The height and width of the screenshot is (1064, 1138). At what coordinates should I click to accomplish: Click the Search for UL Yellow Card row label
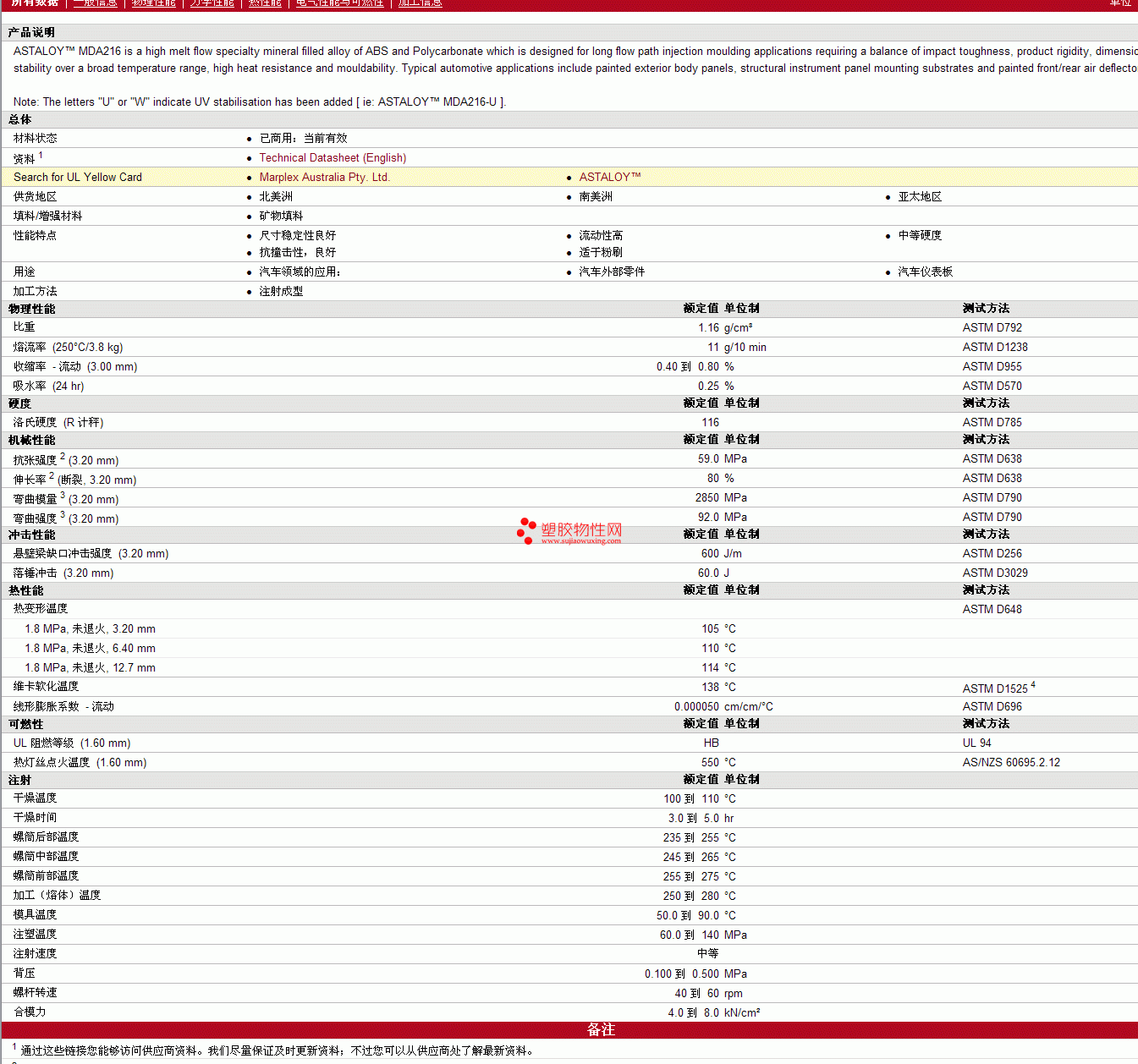78,178
